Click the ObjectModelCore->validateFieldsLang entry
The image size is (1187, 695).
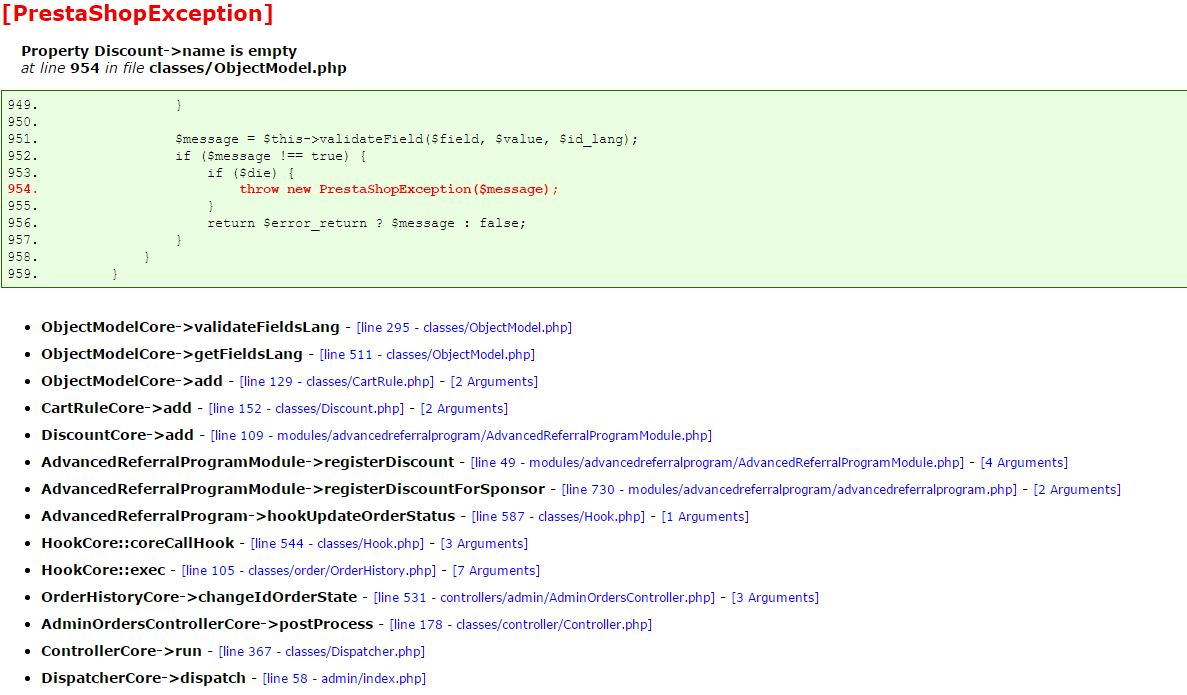tap(190, 327)
